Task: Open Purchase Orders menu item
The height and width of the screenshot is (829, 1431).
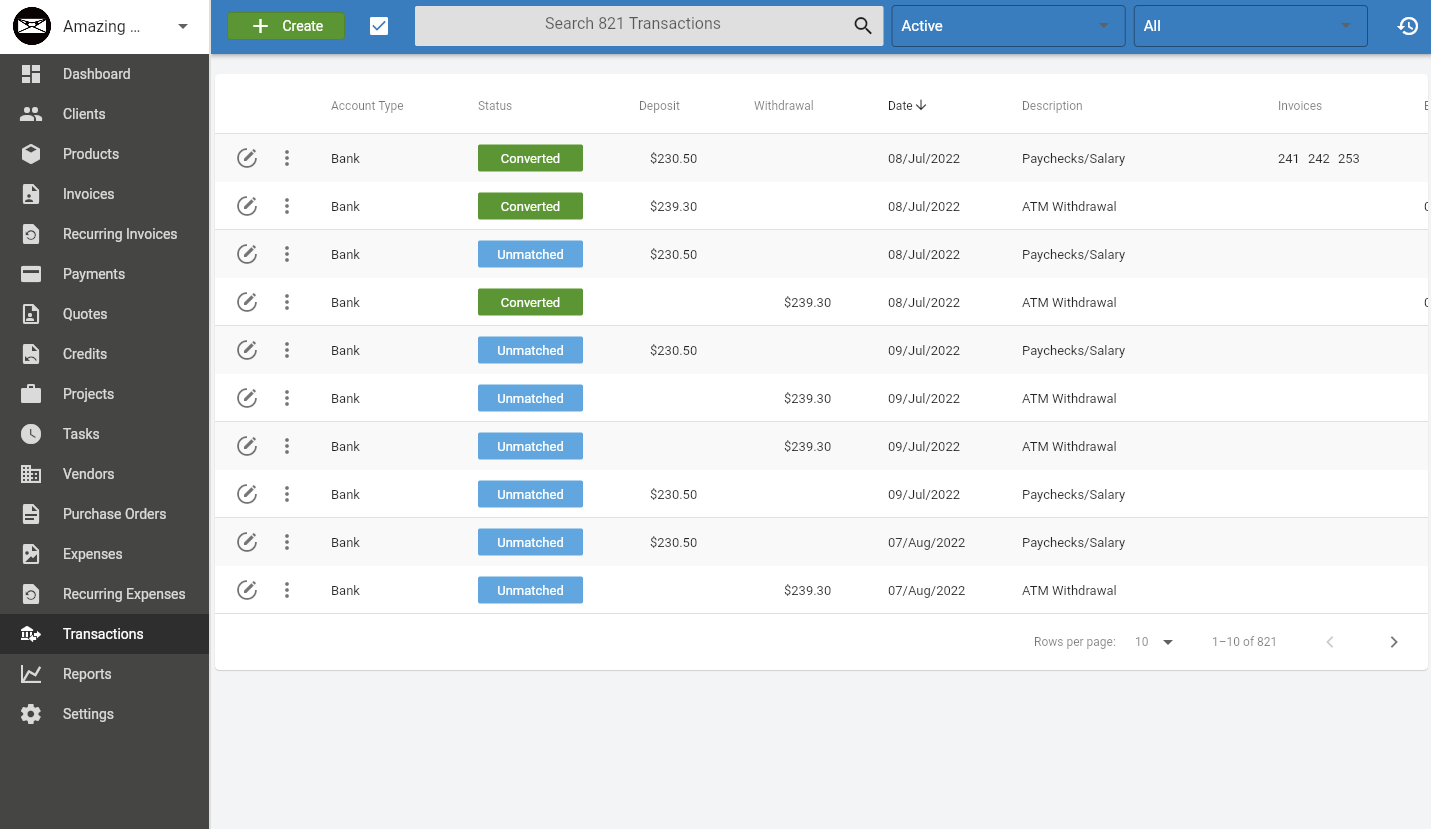Action: [105, 514]
